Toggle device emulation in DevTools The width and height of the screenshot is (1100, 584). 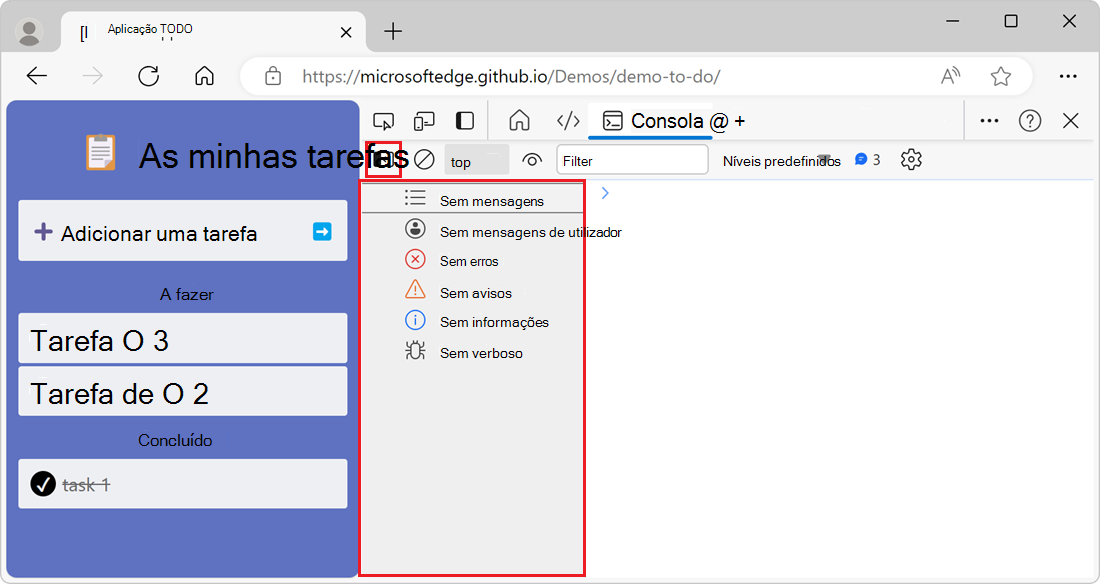(424, 121)
